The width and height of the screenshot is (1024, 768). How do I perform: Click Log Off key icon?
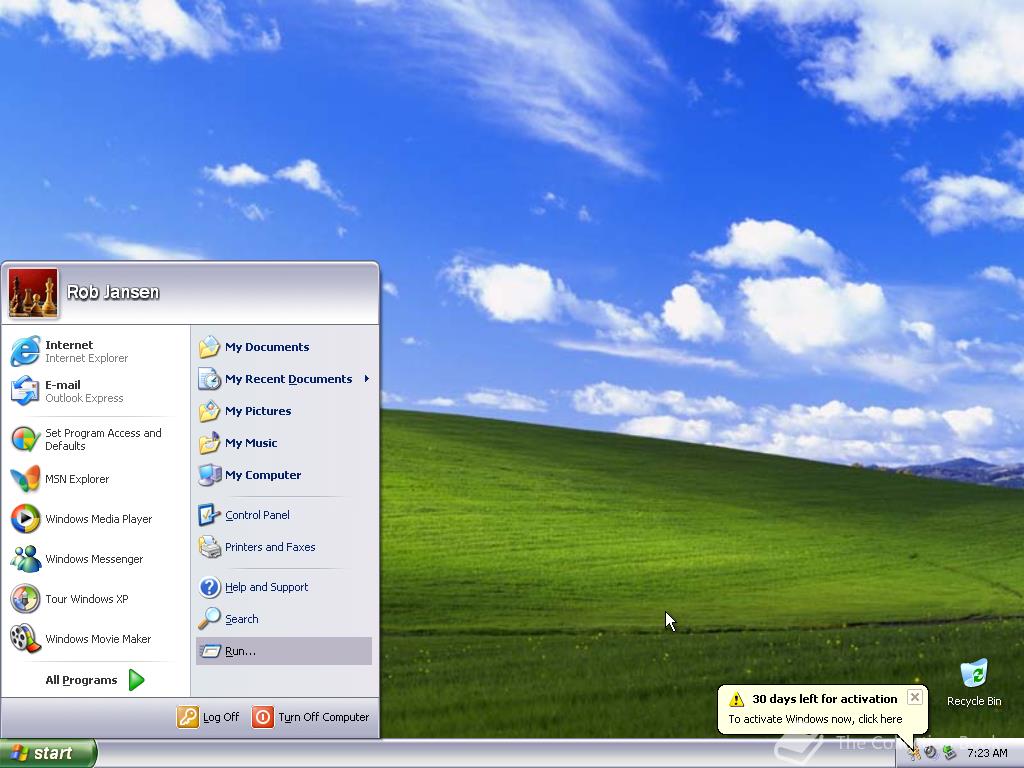click(187, 717)
